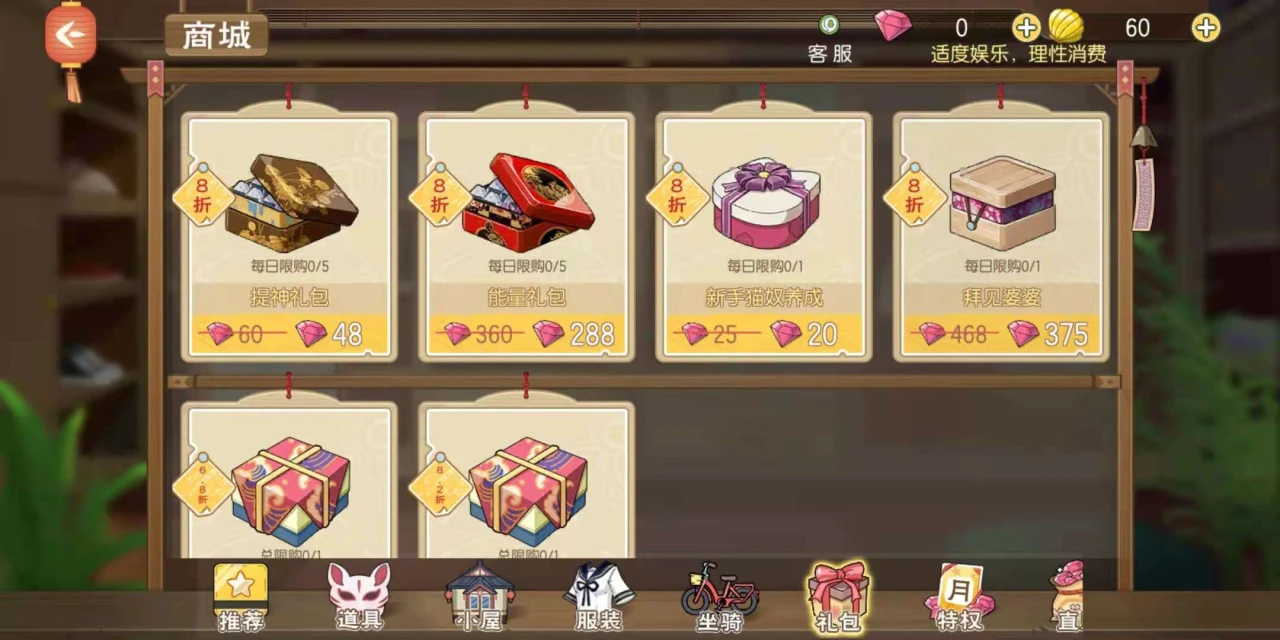Buy 拜见婆婆 for 375 gems
This screenshot has width=1280, height=640.
point(1000,334)
